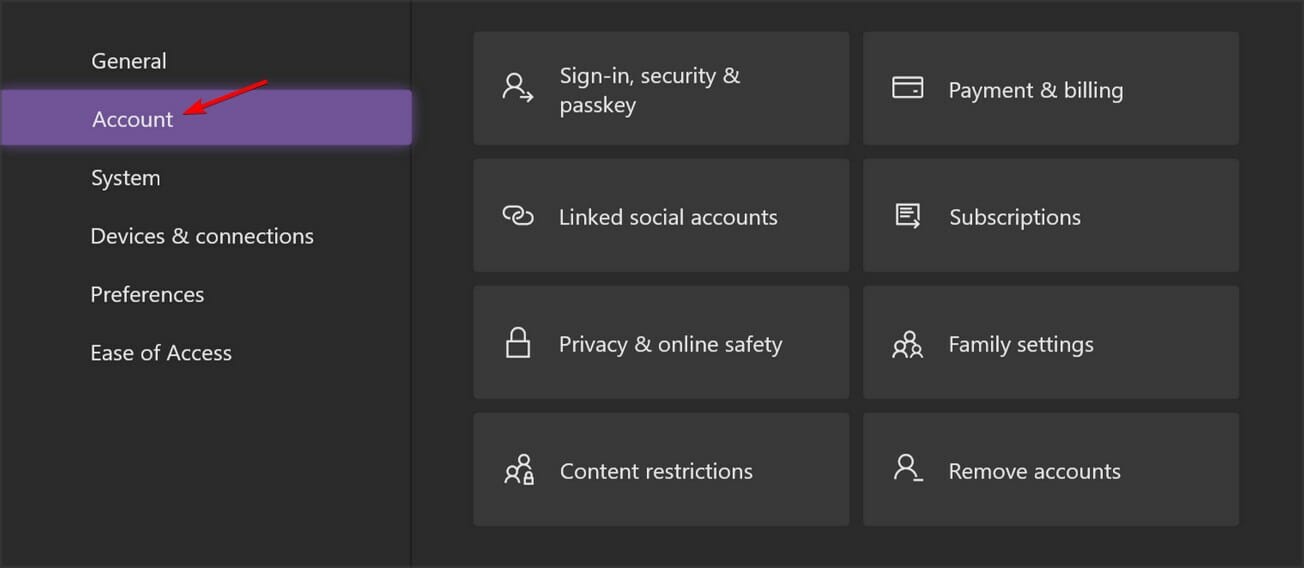The width and height of the screenshot is (1304, 568).
Task: Click the chain link icon for Linked social accounts
Action: (517, 215)
